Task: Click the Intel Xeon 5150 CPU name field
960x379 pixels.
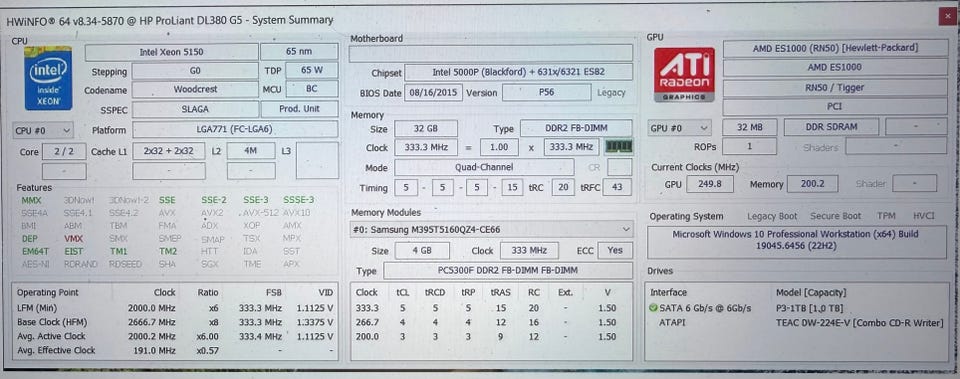Action: [171, 52]
